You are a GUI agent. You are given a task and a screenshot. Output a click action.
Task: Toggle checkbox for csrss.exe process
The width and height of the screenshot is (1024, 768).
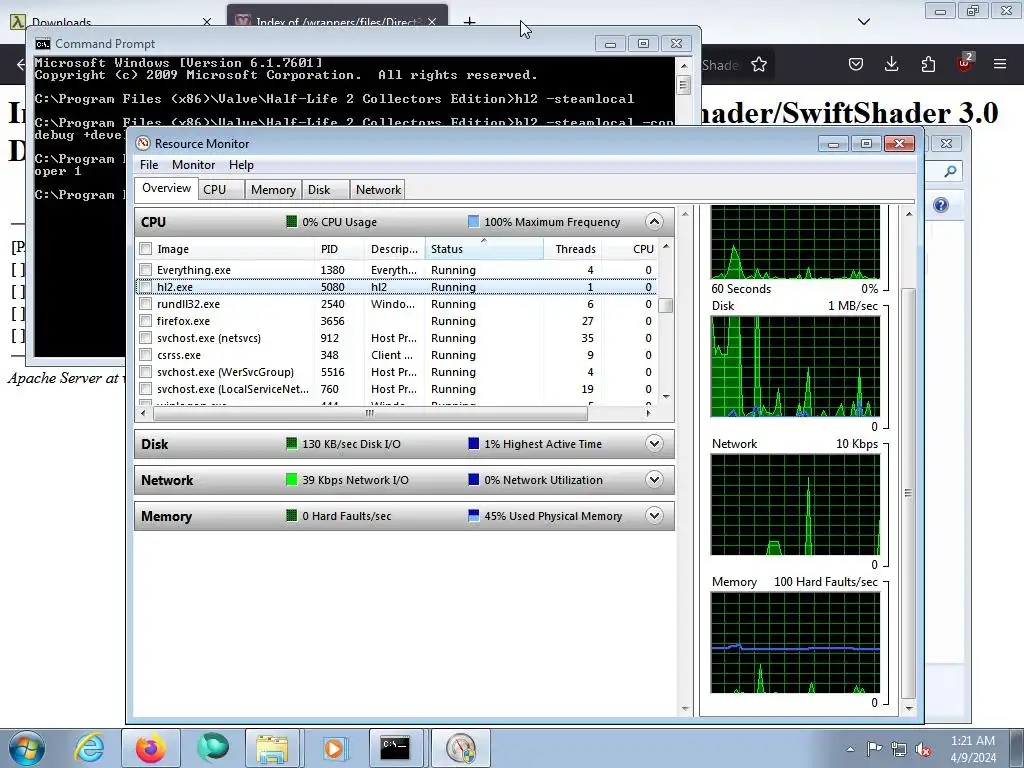tap(146, 355)
